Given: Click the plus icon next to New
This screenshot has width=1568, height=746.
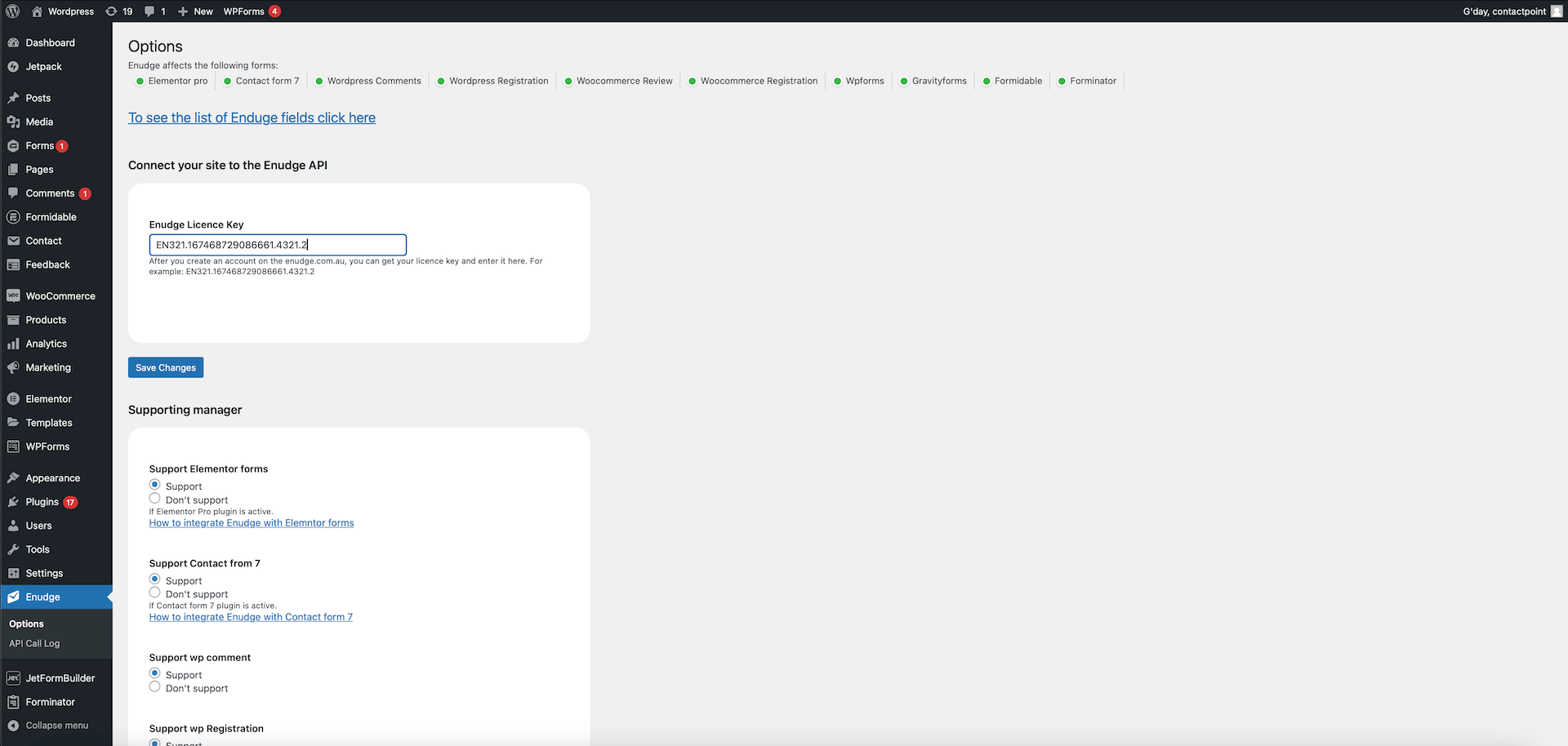Looking at the screenshot, I should [x=183, y=11].
